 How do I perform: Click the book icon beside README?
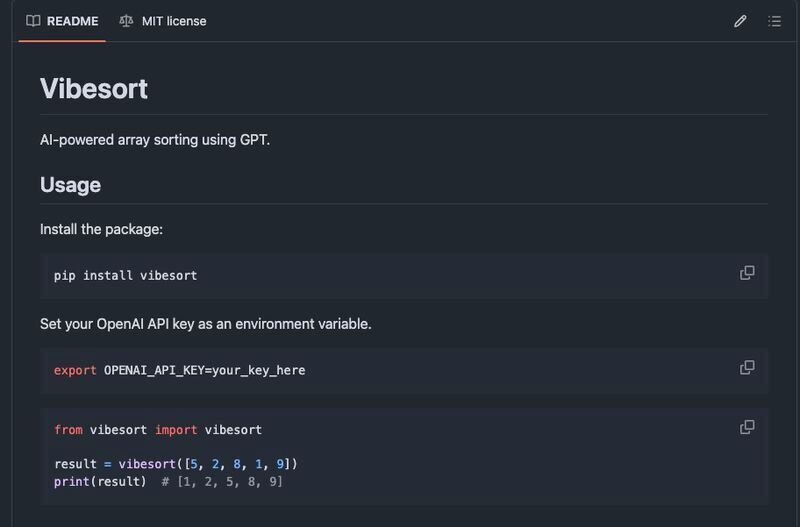(33, 21)
